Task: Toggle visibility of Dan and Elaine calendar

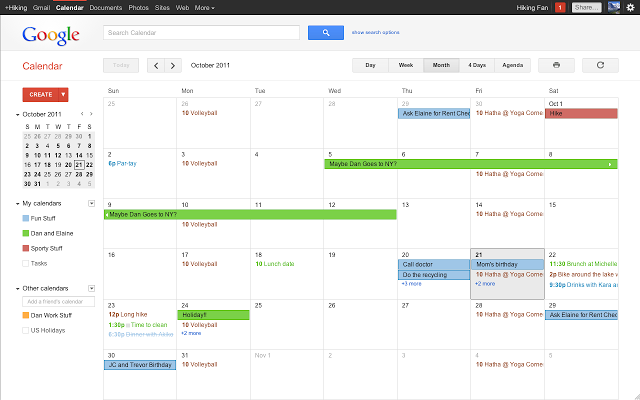Action: 26,233
